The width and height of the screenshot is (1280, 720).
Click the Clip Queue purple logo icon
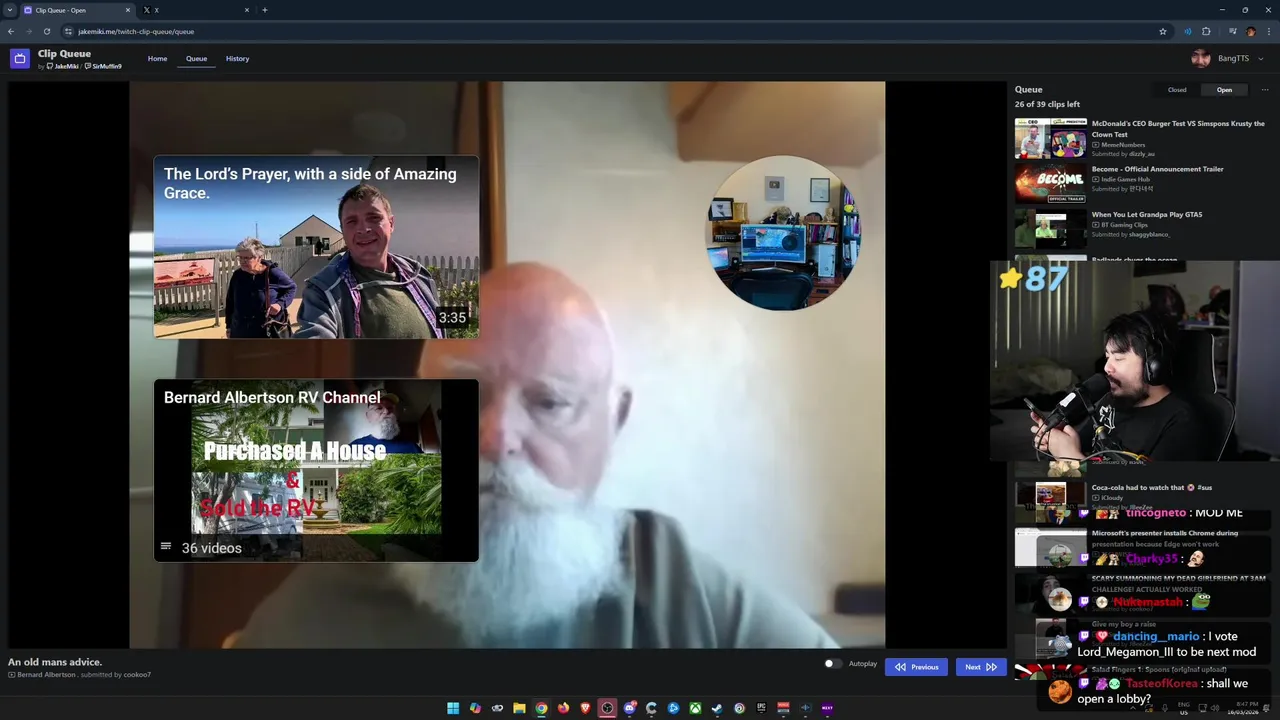coord(20,58)
